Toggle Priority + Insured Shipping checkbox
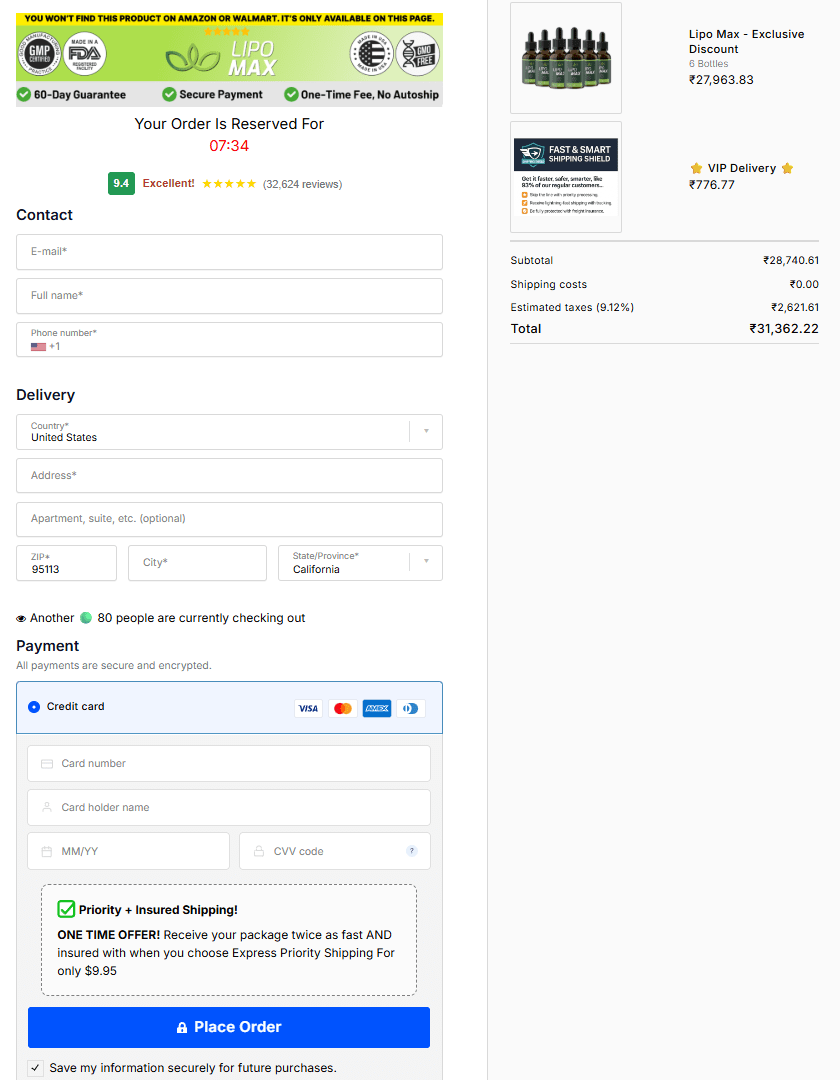The width and height of the screenshot is (840, 1080). (66, 909)
